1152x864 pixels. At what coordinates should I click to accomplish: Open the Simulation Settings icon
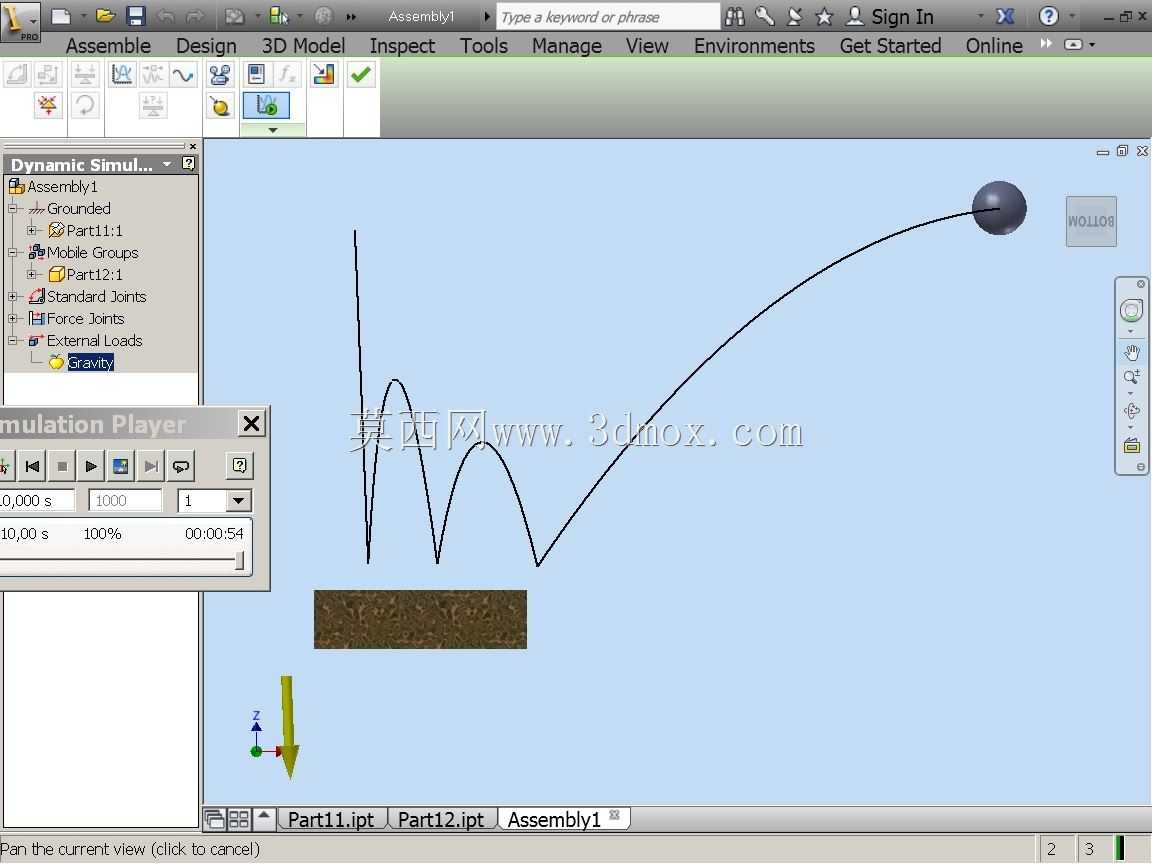pyautogui.click(x=256, y=74)
